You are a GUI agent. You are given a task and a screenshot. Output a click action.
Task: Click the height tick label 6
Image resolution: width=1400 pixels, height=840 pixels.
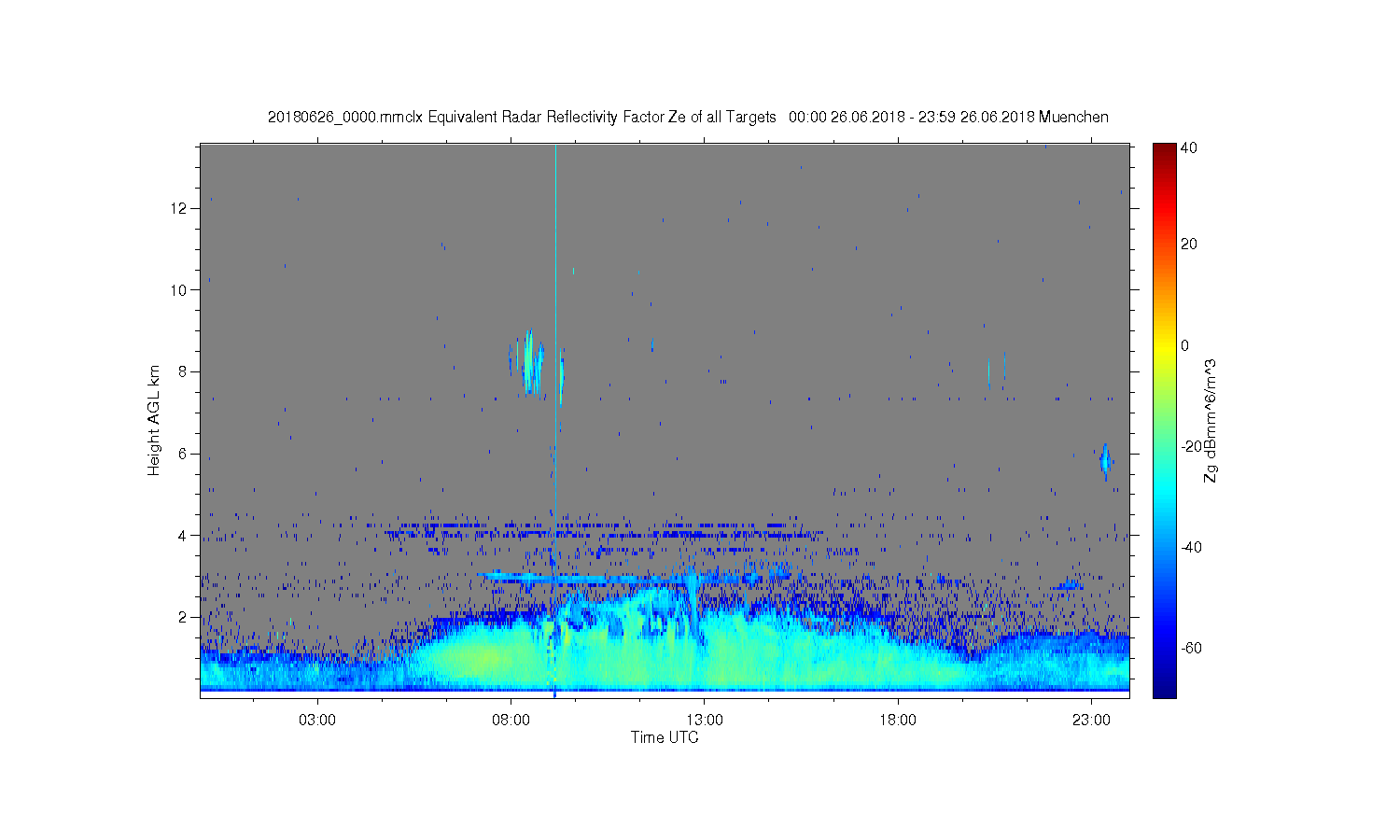click(184, 454)
